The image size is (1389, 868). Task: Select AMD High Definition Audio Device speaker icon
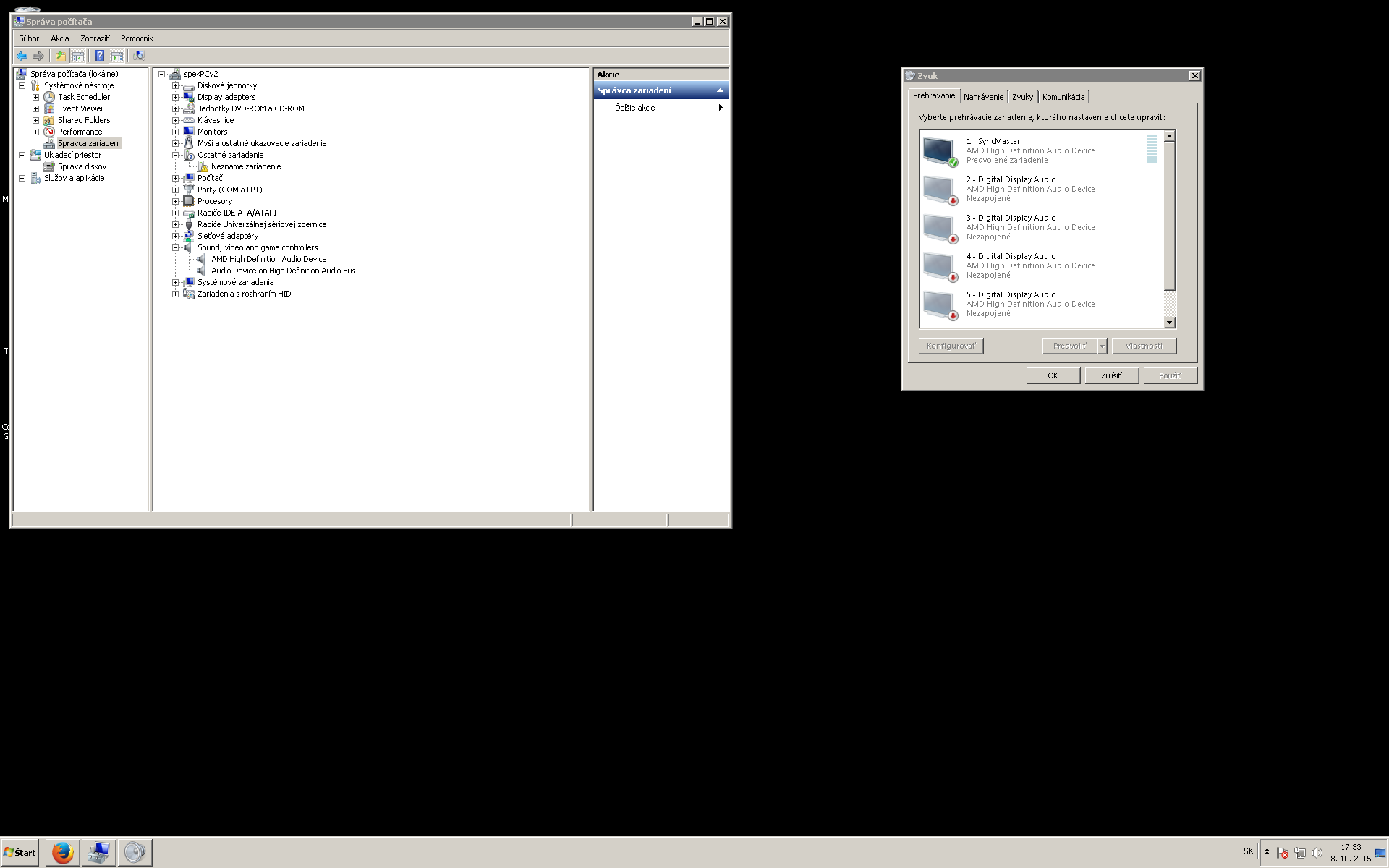(x=202, y=259)
